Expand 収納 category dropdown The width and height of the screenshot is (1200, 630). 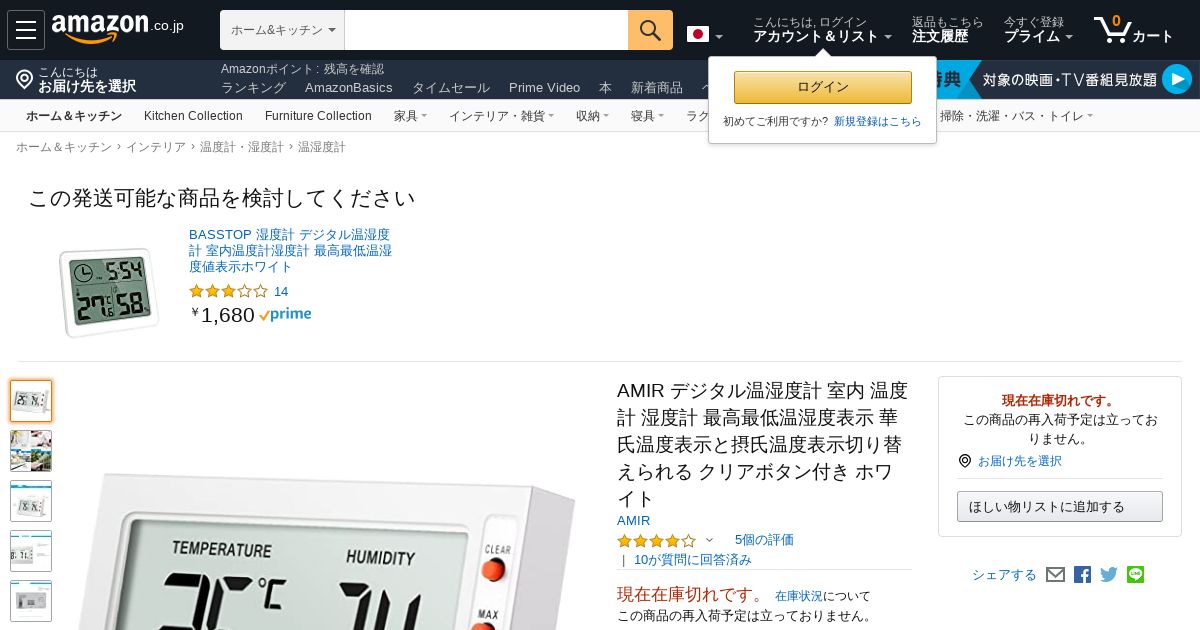pos(593,116)
